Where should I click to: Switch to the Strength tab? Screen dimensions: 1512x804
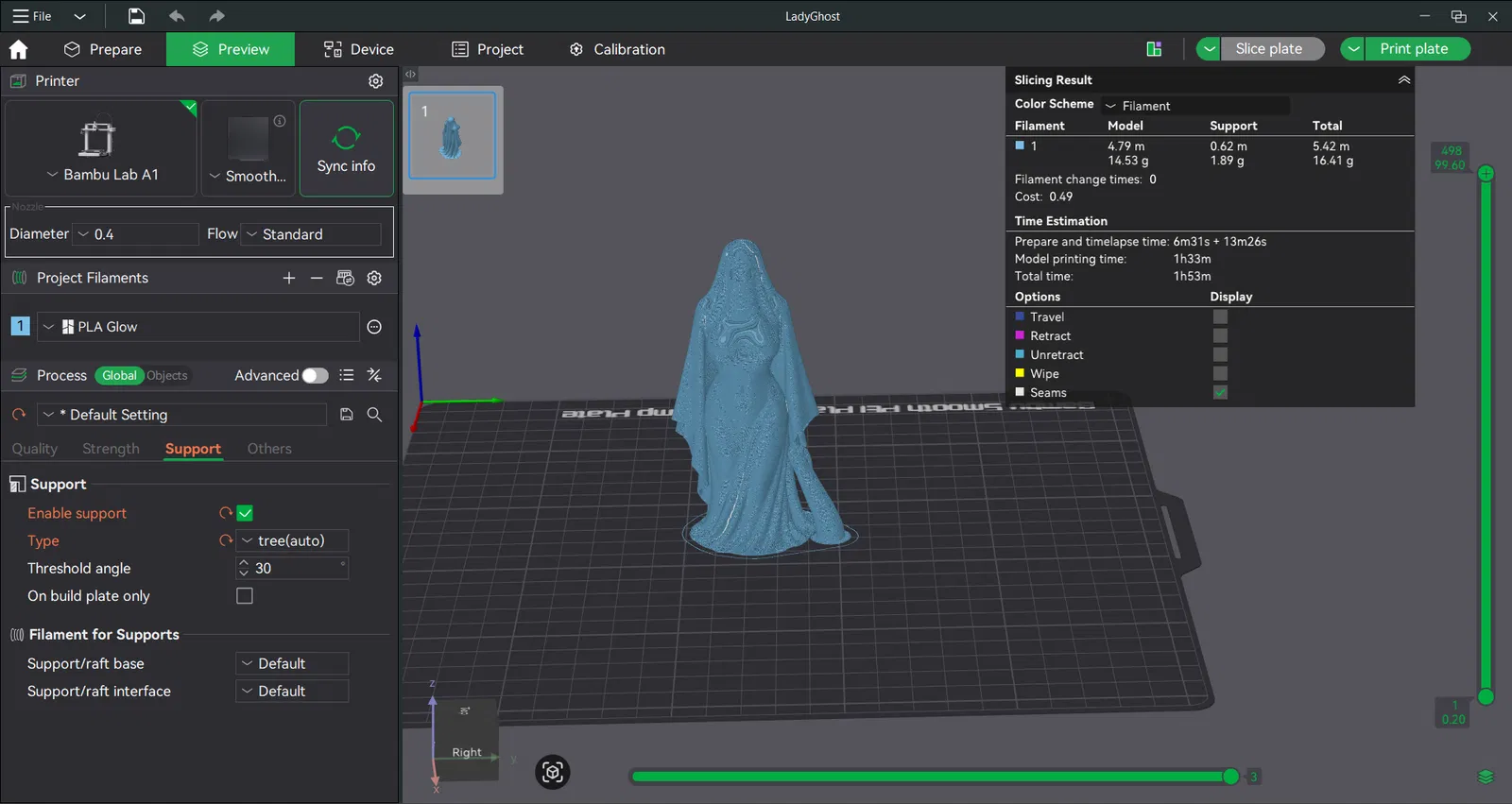[111, 449]
